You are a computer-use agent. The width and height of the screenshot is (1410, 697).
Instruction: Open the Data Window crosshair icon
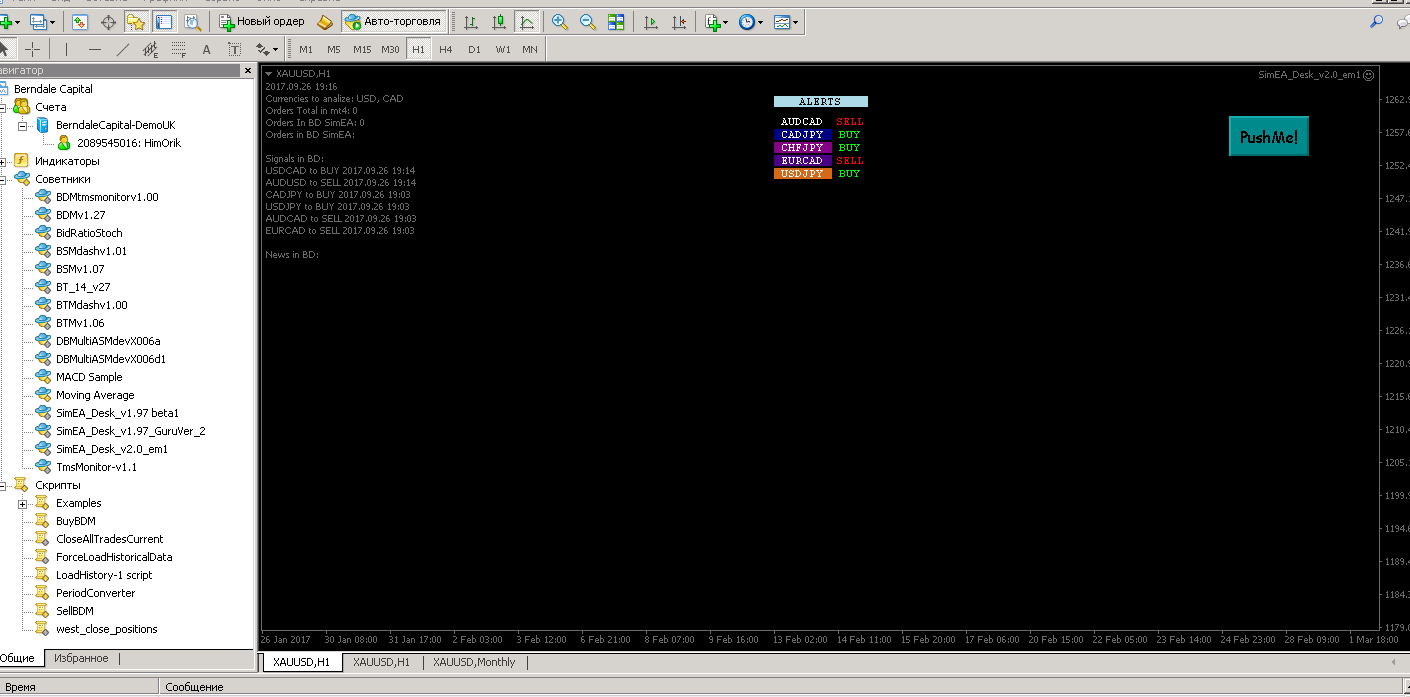pyautogui.click(x=108, y=21)
